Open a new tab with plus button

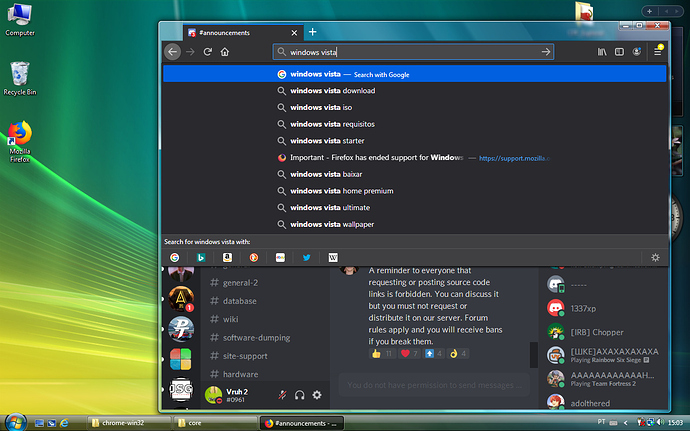click(312, 32)
